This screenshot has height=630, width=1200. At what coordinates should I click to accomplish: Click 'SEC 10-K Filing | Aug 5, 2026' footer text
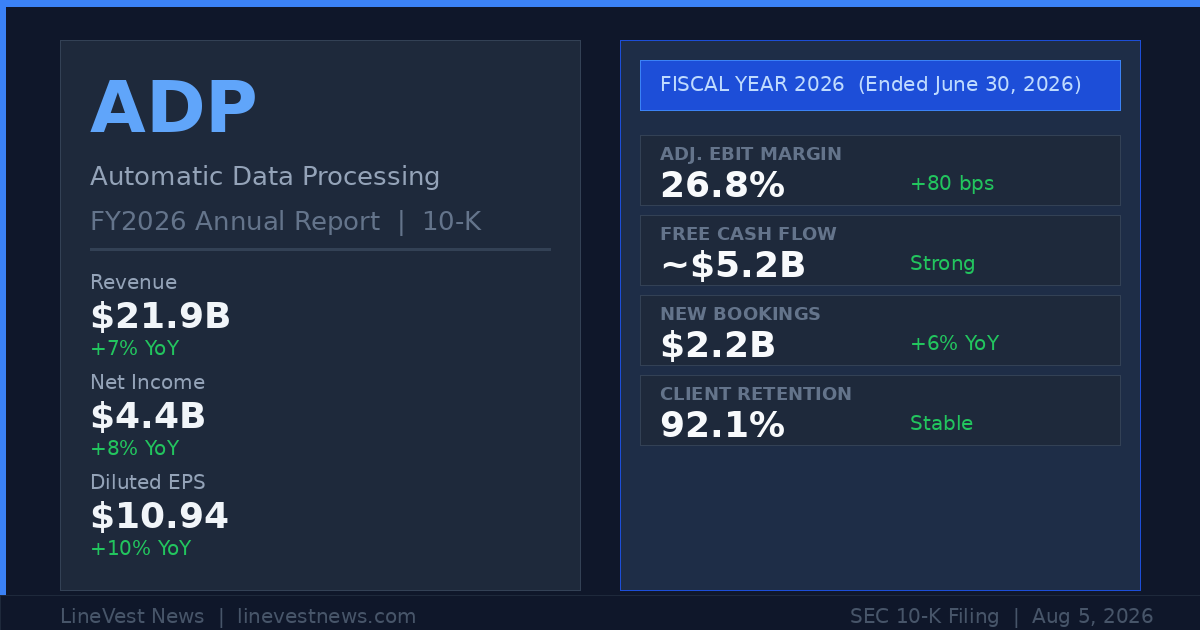pyautogui.click(x=1001, y=617)
